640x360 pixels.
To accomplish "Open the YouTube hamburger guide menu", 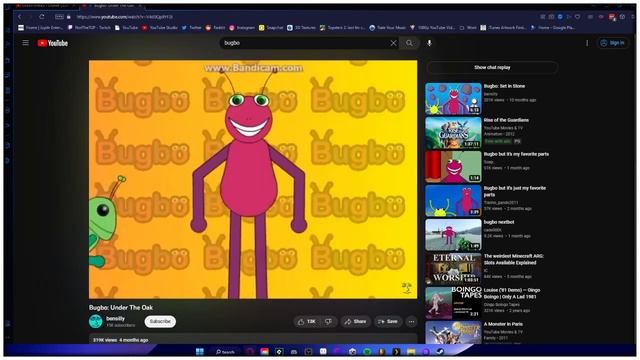I will pyautogui.click(x=25, y=43).
